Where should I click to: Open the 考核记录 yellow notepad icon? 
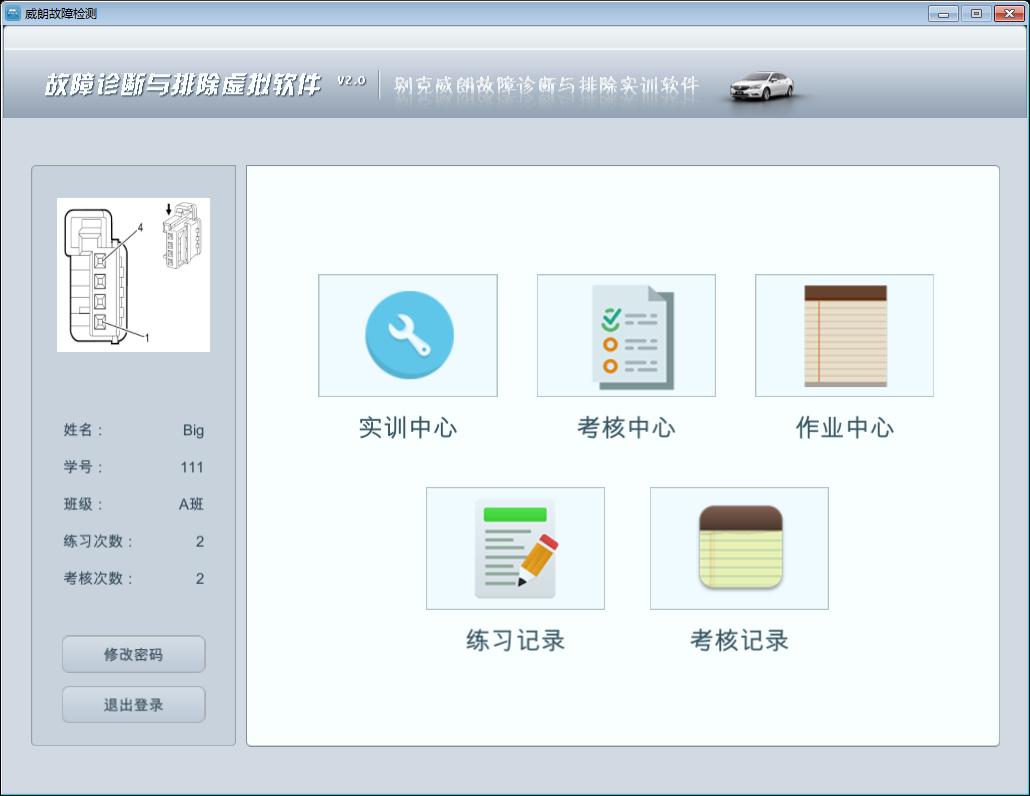coord(739,548)
